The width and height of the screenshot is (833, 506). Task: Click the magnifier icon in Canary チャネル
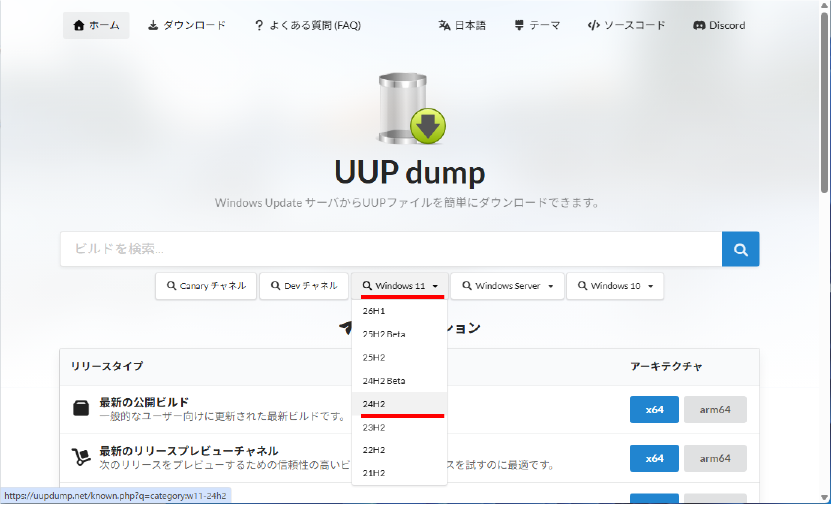[171, 286]
